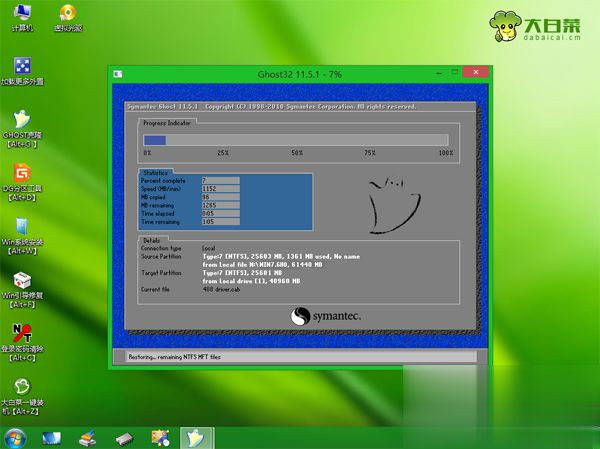Open the virtual CD drive desktop icon
The image size is (600, 449).
click(68, 18)
